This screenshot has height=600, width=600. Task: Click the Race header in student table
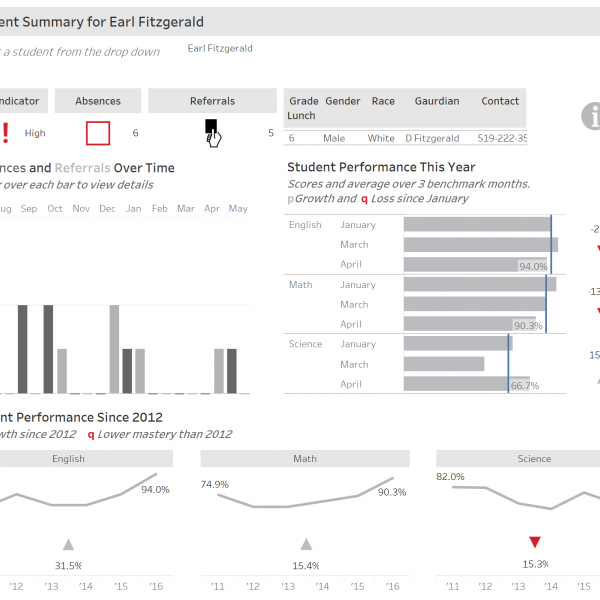pyautogui.click(x=383, y=101)
